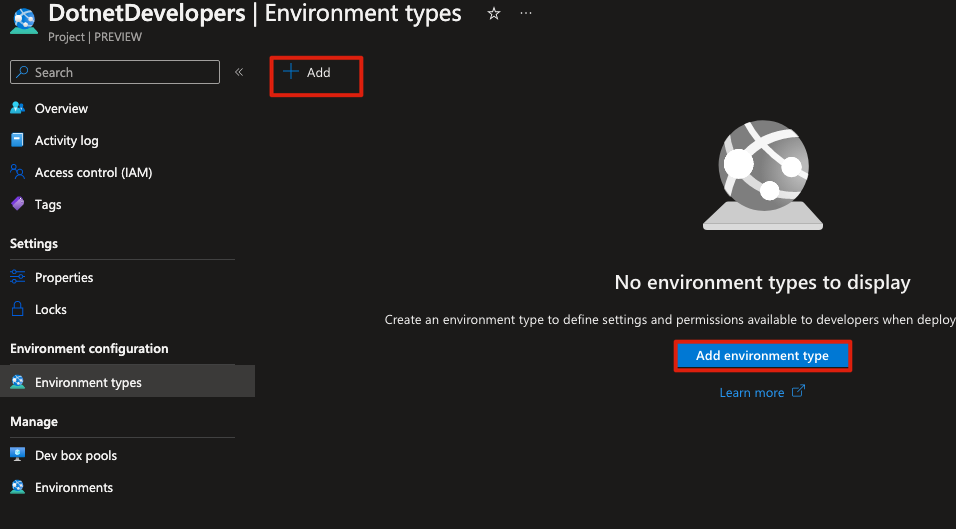Select Environment types in the sidebar
The image size is (956, 529).
88,382
